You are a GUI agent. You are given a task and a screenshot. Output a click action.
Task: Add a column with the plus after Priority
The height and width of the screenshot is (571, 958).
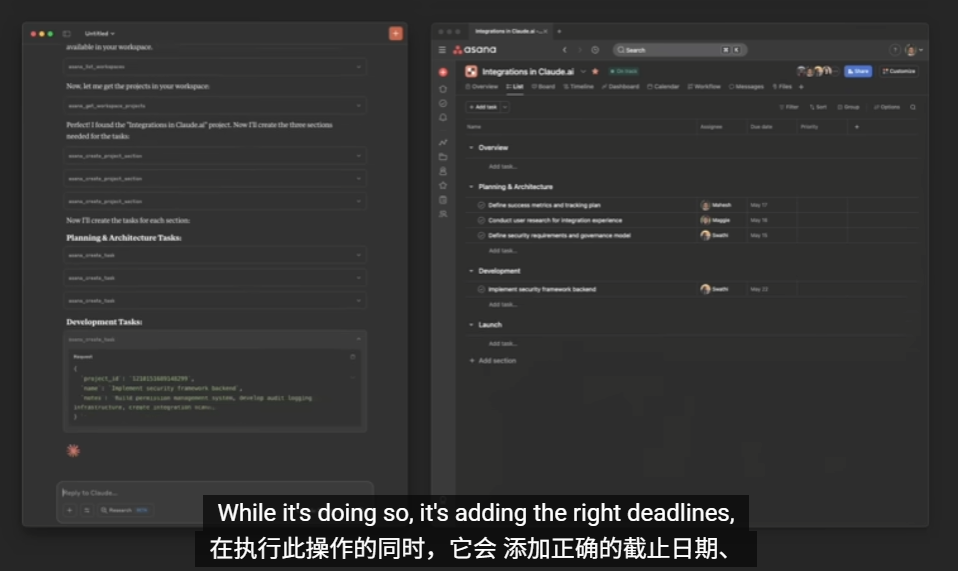(x=857, y=127)
